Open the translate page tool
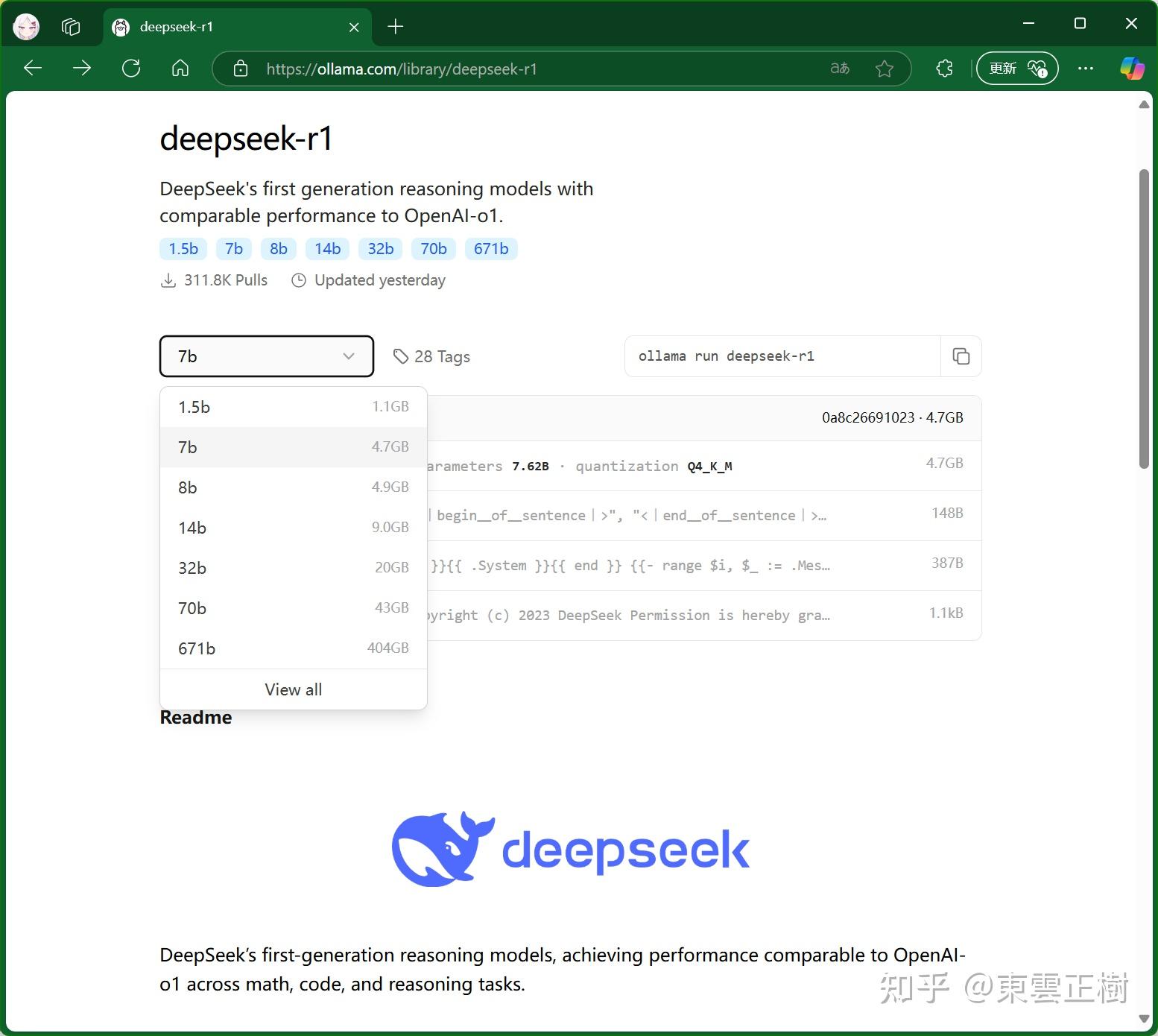 point(839,68)
